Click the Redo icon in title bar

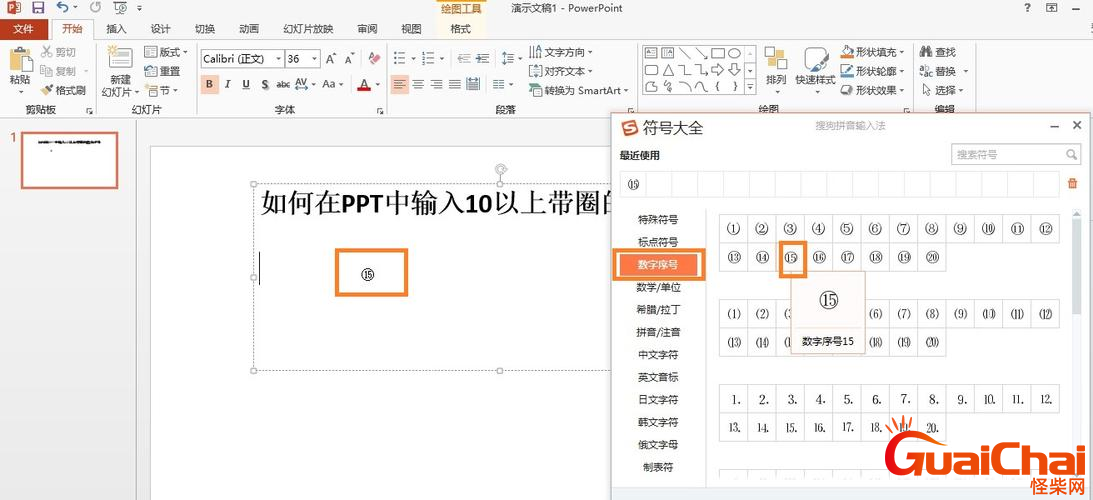pyautogui.click(x=95, y=8)
